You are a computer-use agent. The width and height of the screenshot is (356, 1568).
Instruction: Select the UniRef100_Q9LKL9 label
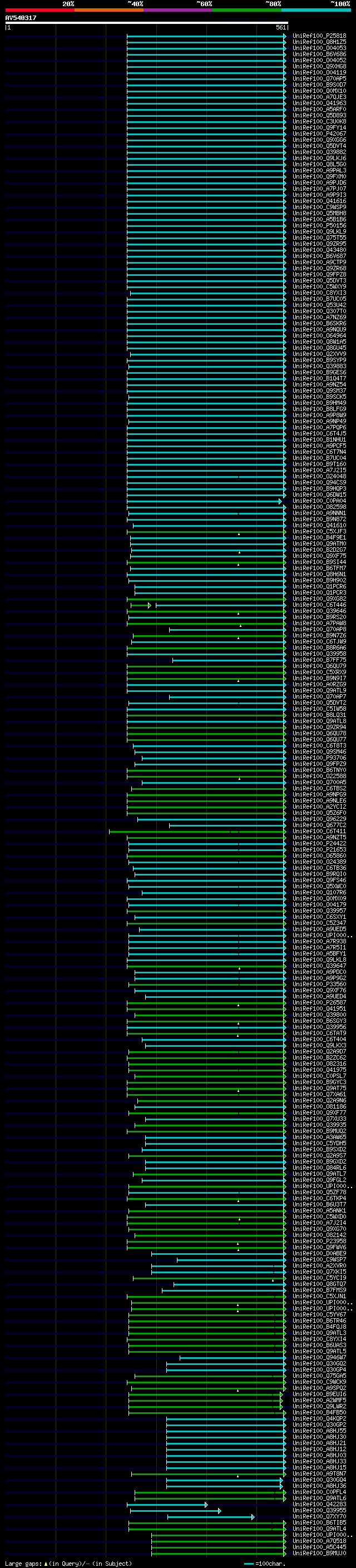click(319, 231)
